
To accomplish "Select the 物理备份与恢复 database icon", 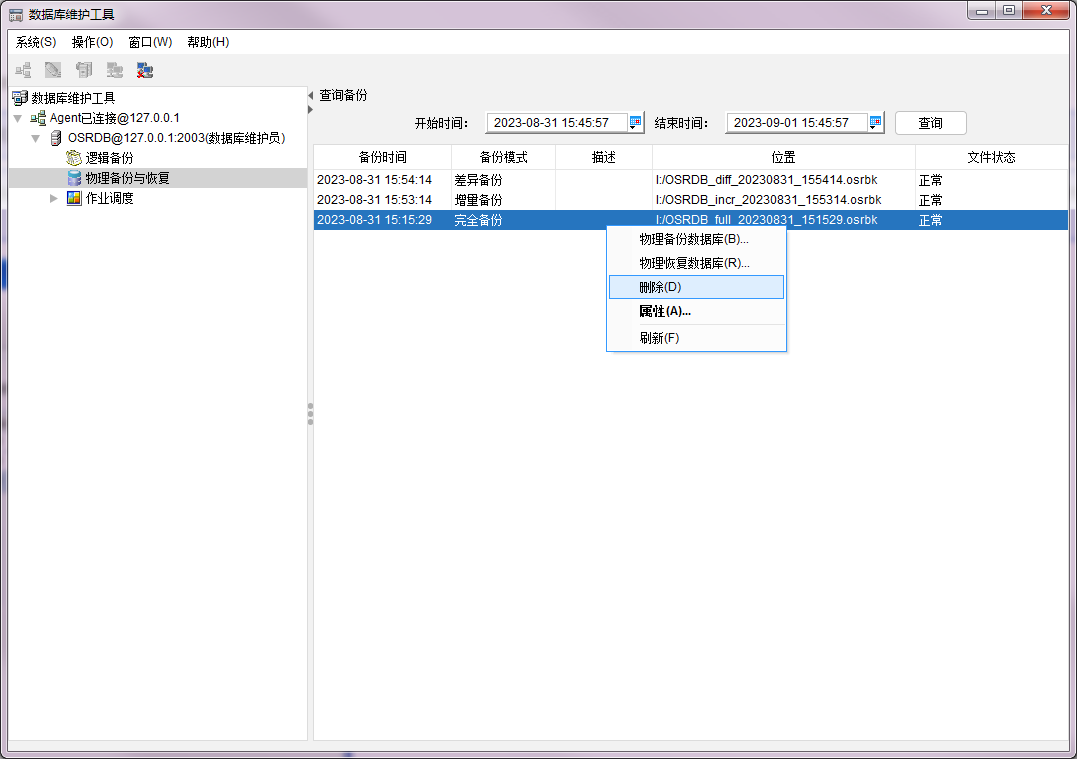I will 74,178.
